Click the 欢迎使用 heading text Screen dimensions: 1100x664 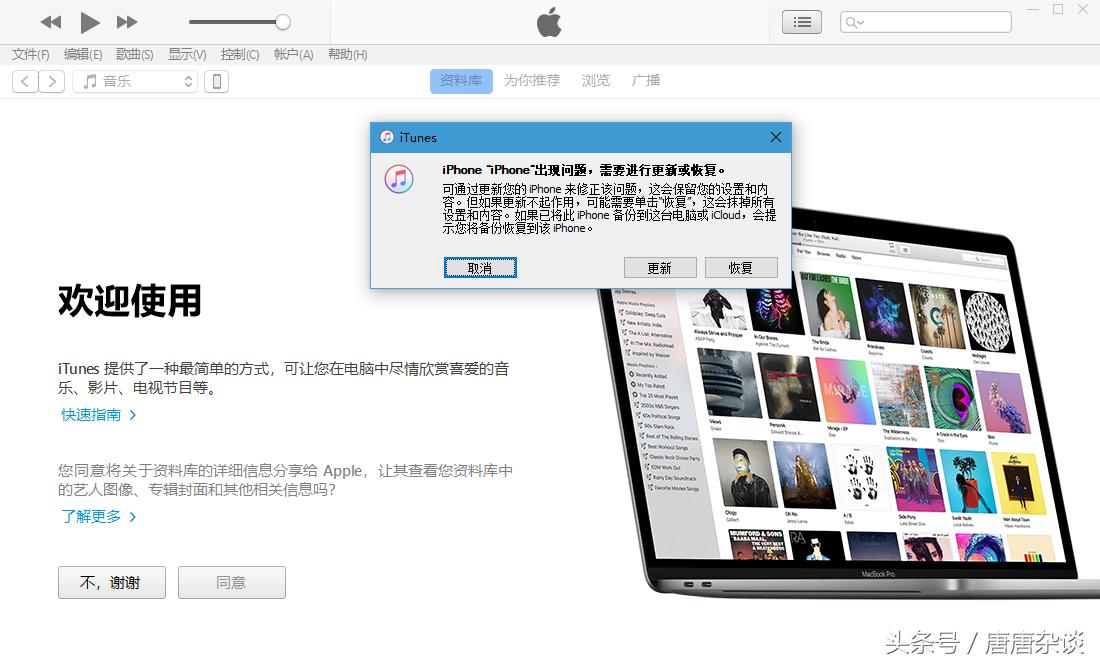click(x=130, y=301)
